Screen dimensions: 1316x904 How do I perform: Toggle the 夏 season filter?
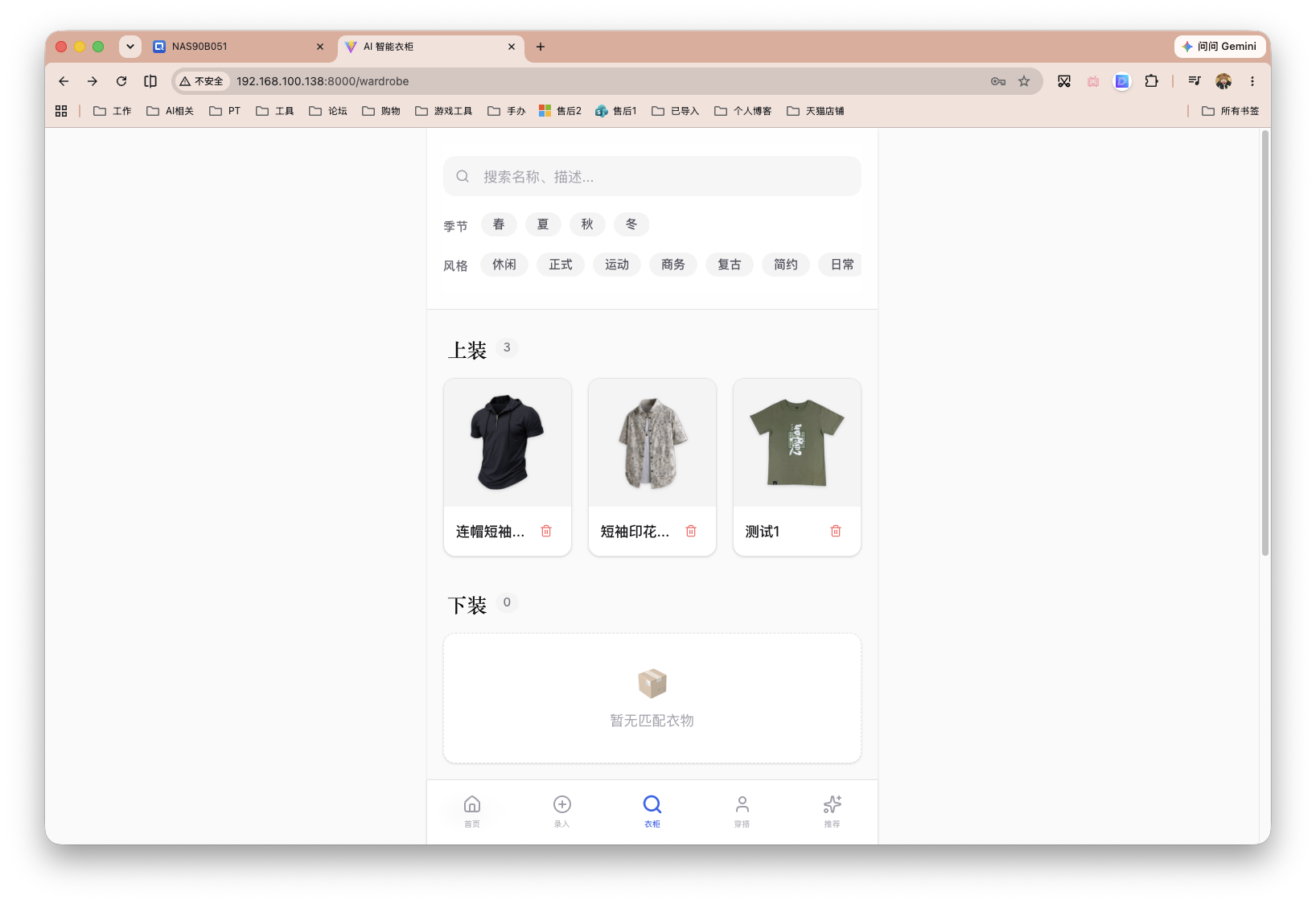click(543, 224)
